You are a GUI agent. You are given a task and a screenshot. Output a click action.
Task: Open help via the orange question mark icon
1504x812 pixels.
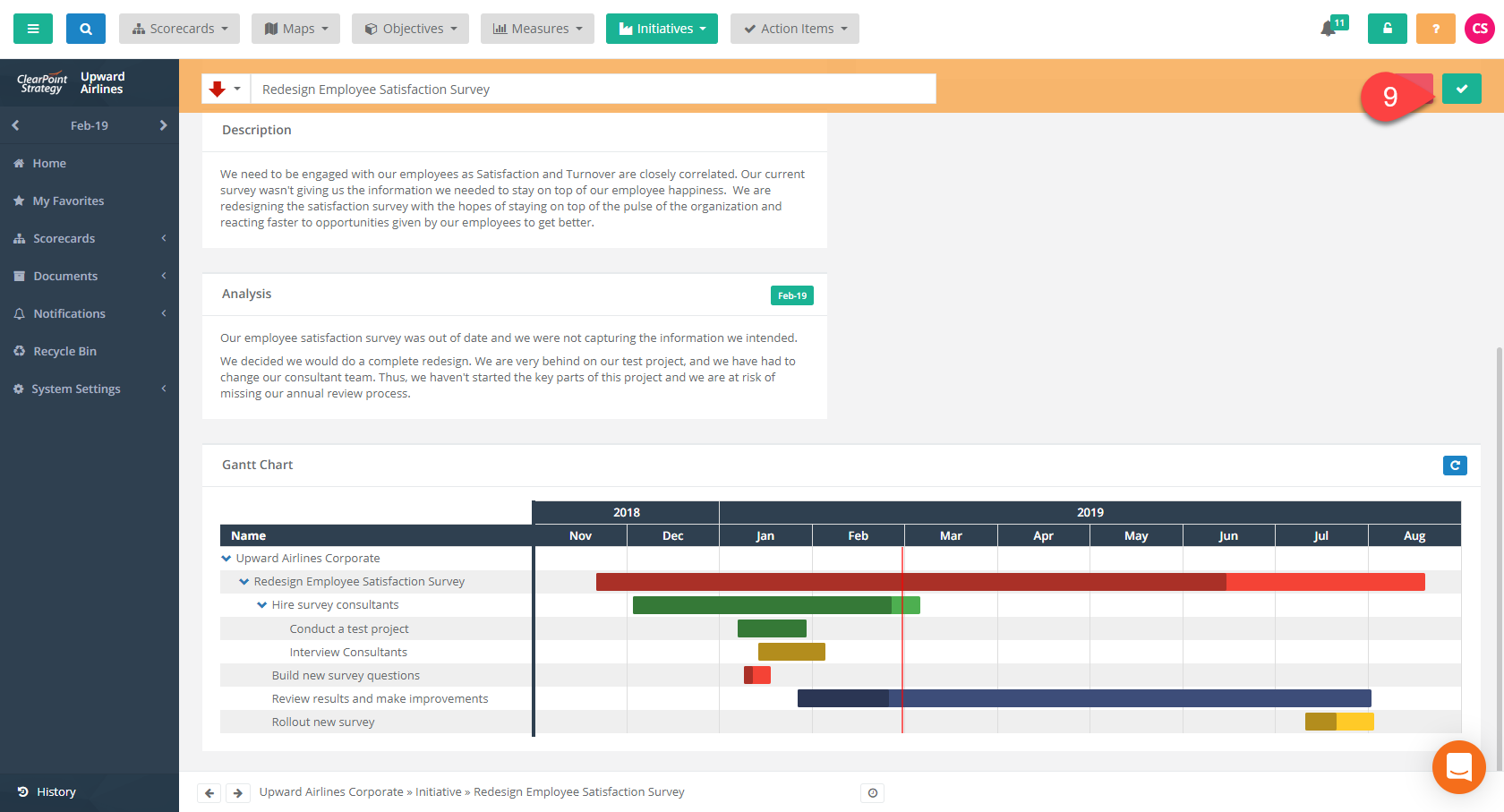click(x=1435, y=28)
